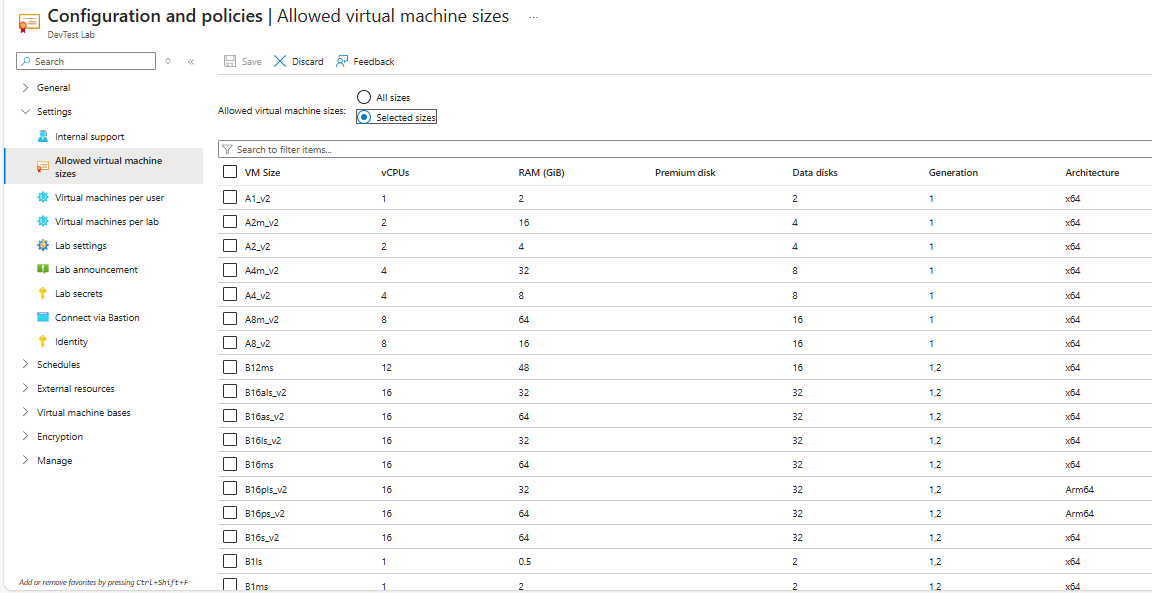This screenshot has width=1152, height=593.
Task: Click the expand/collapse all diamond icon
Action: 168,62
